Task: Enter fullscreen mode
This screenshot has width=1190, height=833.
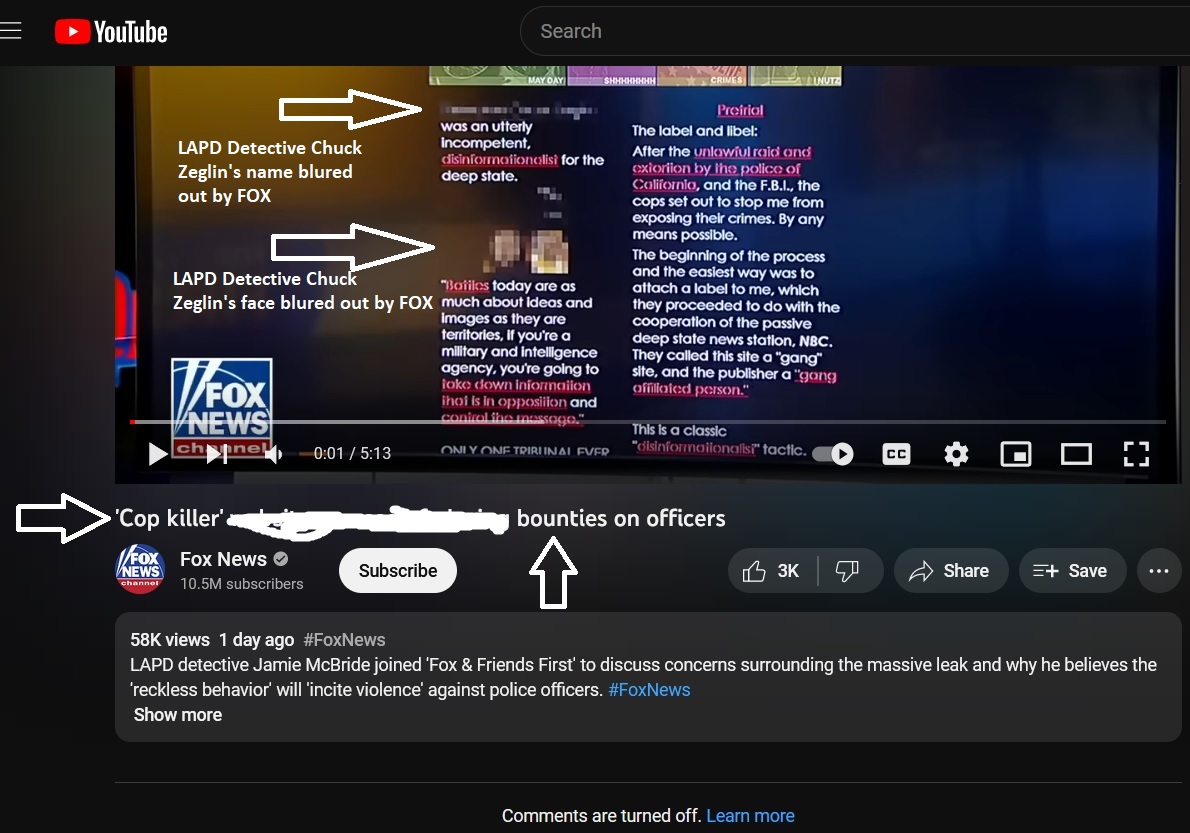Action: coord(1136,454)
